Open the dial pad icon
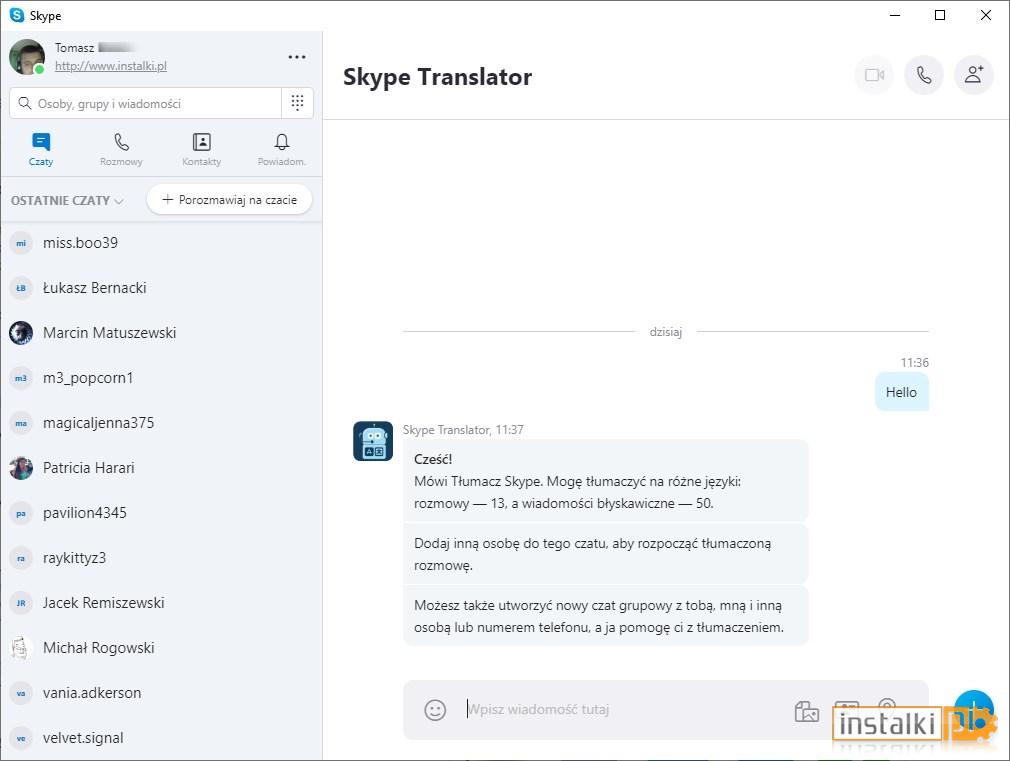Screen dimensions: 1010x761 [x=298, y=102]
